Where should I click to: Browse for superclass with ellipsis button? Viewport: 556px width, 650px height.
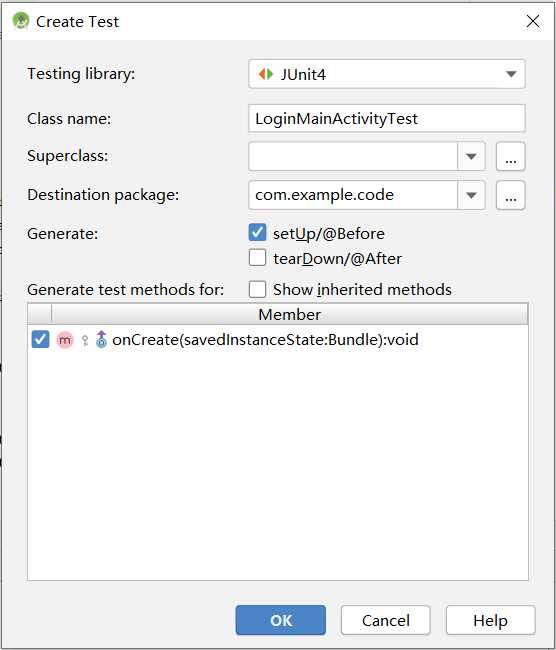coord(510,156)
